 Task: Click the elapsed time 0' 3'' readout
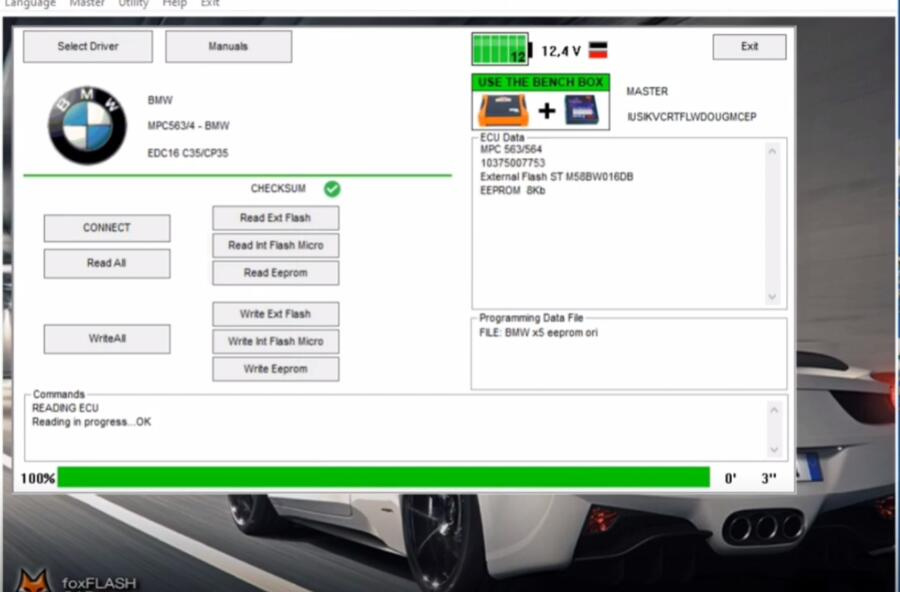pyautogui.click(x=751, y=478)
